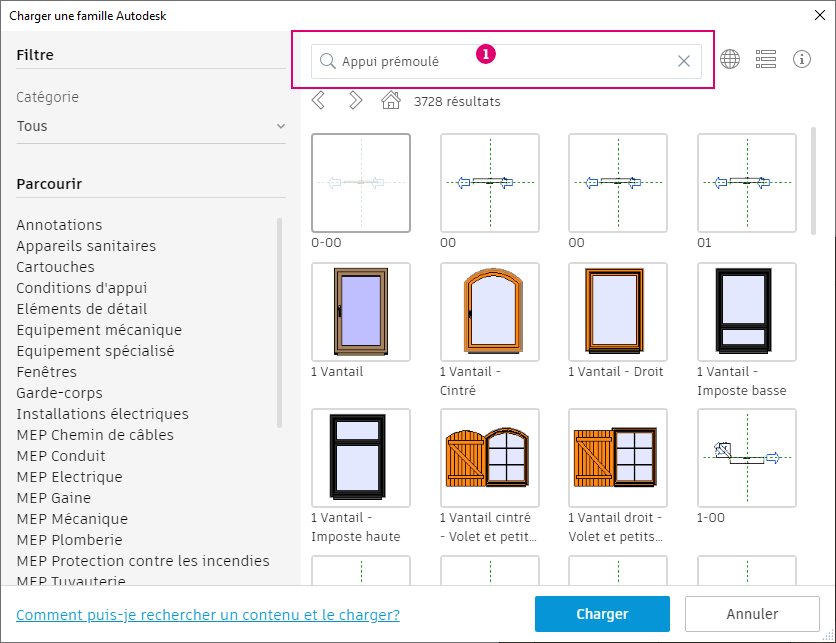Viewport: 836px width, 643px height.
Task: Clear the search field with X
Action: click(x=684, y=61)
